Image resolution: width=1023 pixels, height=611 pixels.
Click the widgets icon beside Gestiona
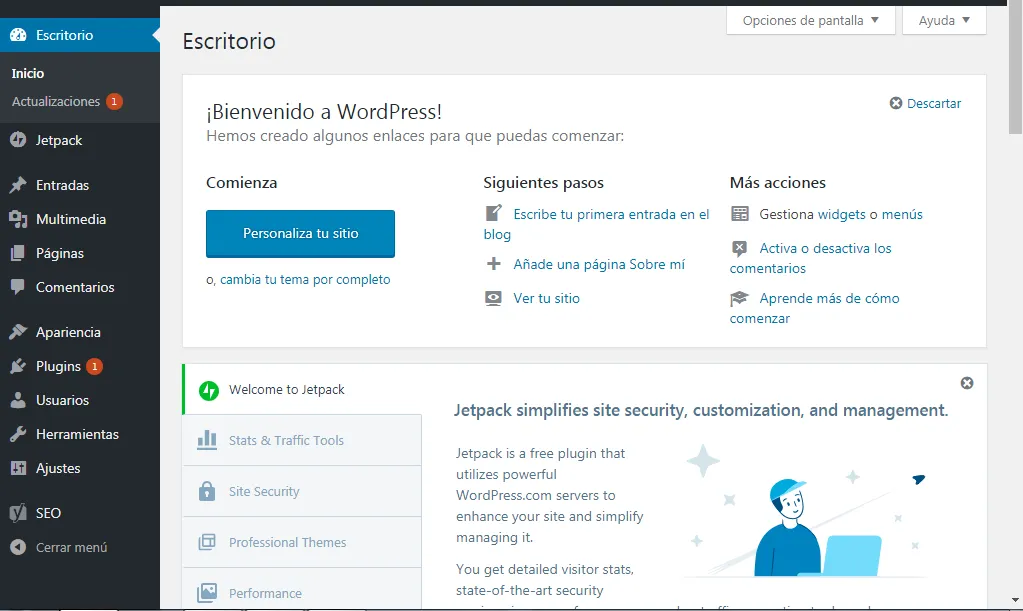[x=740, y=214]
